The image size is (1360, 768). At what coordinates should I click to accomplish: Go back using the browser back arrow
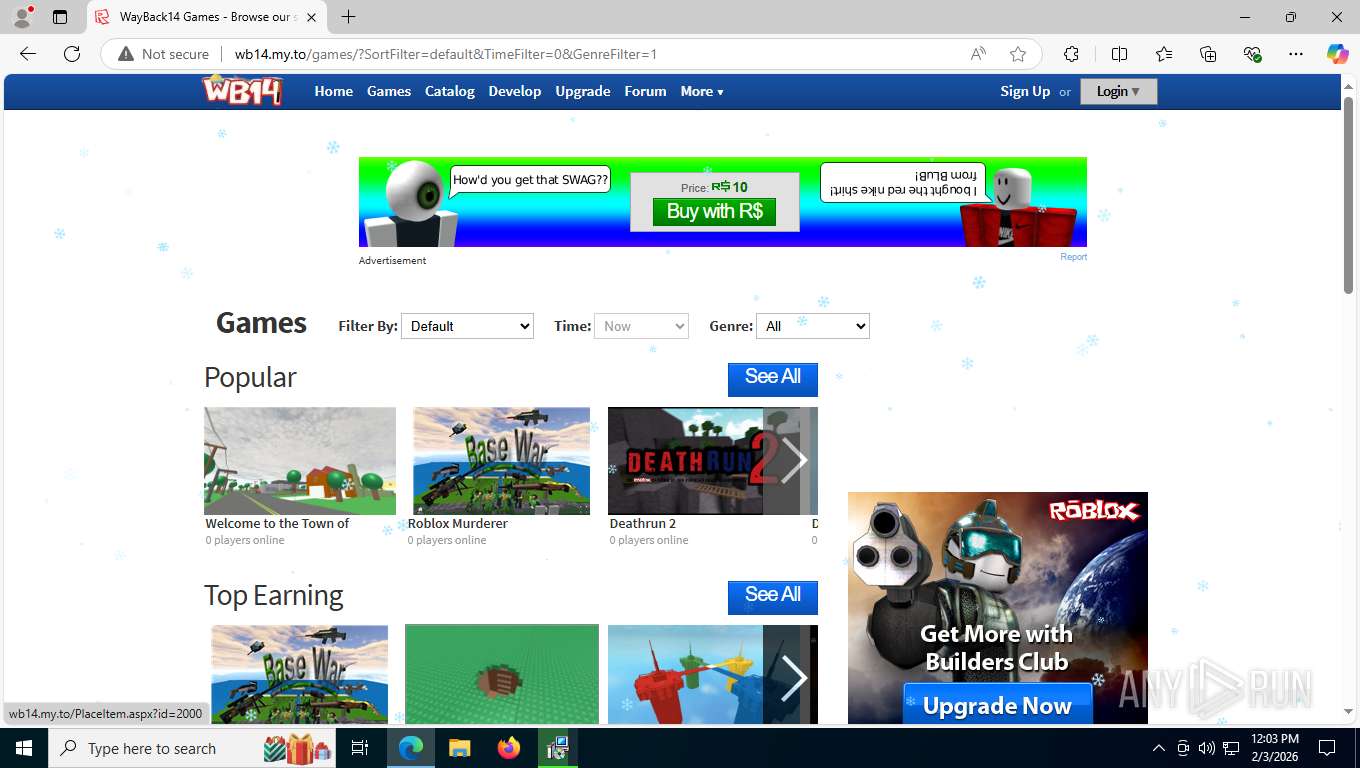[x=28, y=54]
